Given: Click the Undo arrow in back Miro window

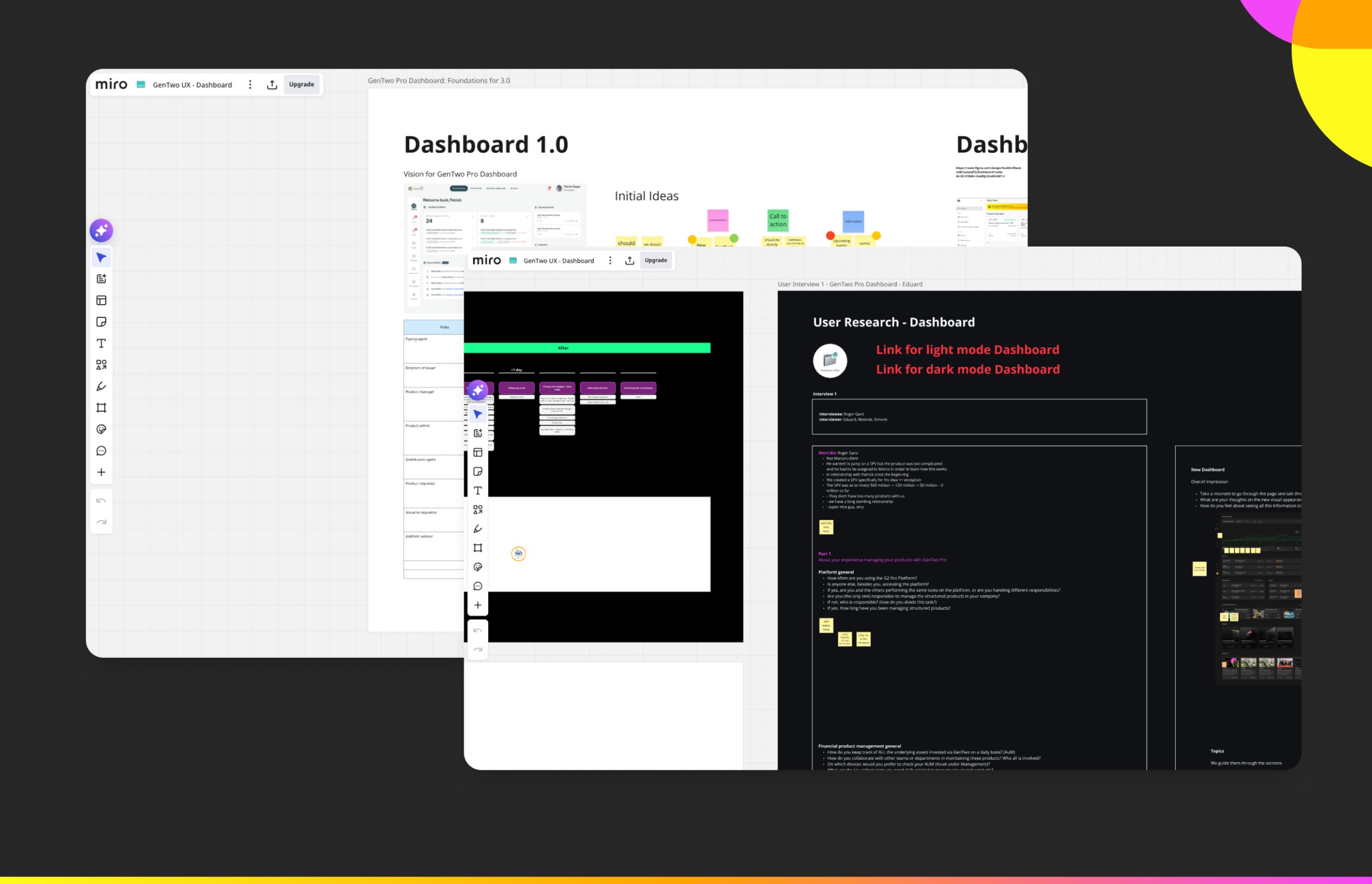Looking at the screenshot, I should pyautogui.click(x=101, y=501).
